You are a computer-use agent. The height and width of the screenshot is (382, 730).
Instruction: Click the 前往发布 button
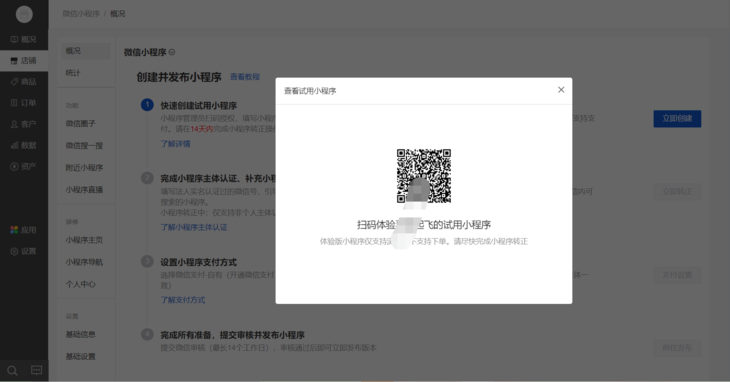[677, 348]
